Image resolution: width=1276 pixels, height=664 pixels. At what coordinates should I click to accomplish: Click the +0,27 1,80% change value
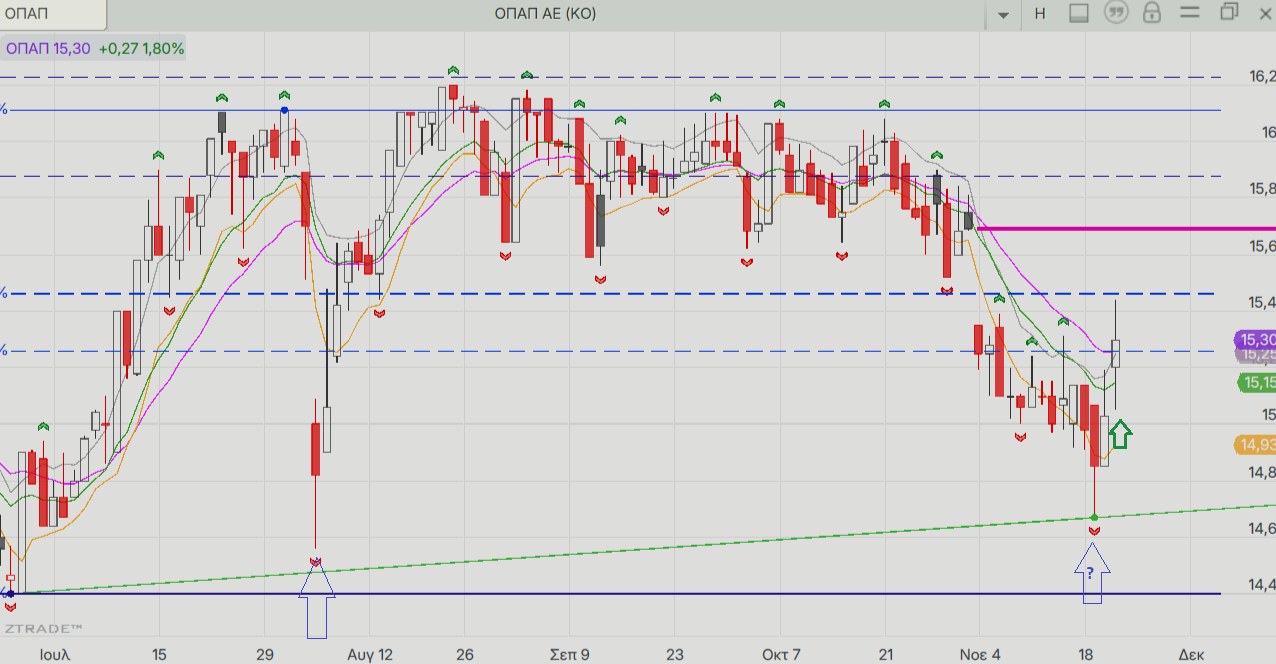point(141,48)
